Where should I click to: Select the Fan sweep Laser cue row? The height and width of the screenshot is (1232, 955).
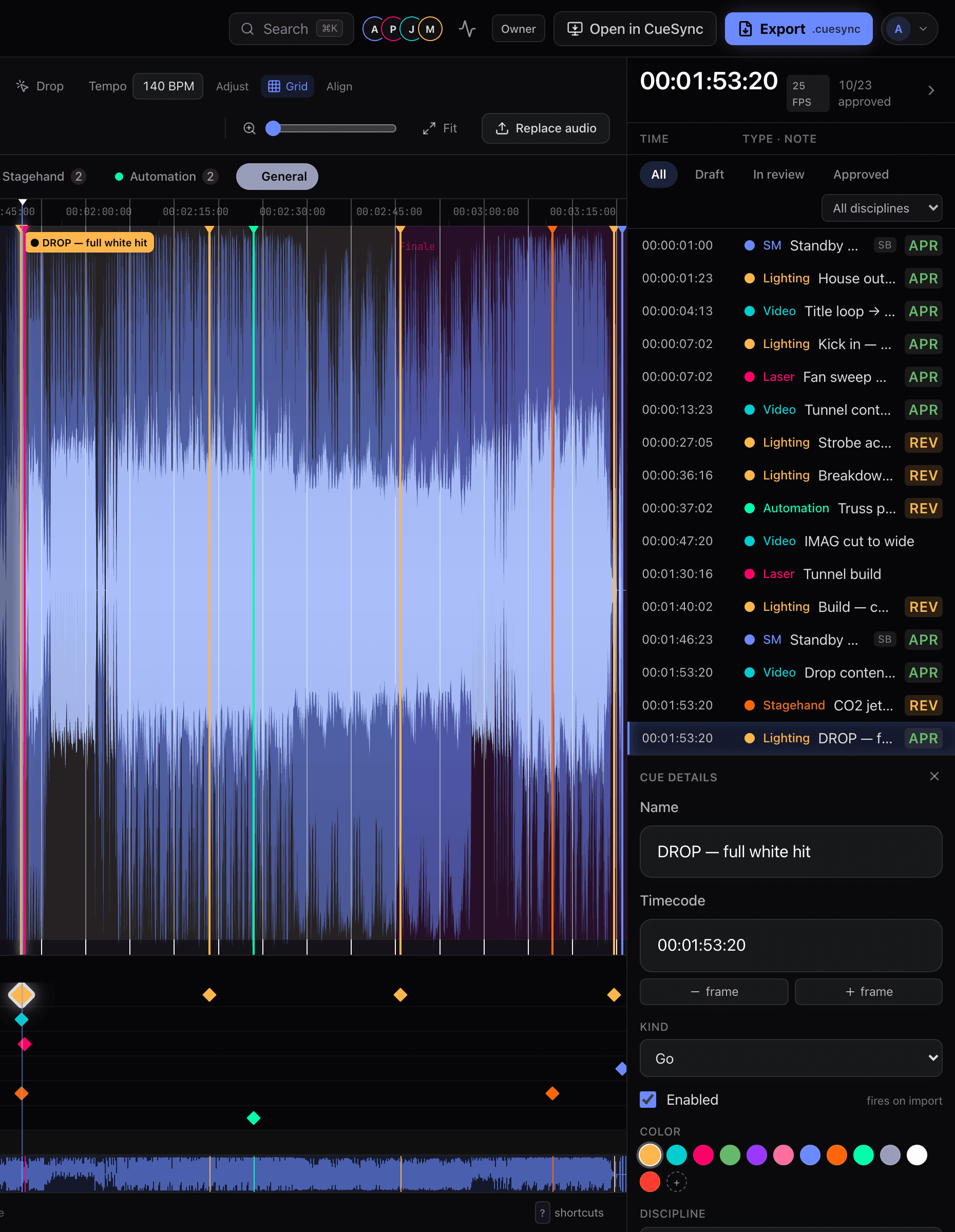click(x=791, y=377)
